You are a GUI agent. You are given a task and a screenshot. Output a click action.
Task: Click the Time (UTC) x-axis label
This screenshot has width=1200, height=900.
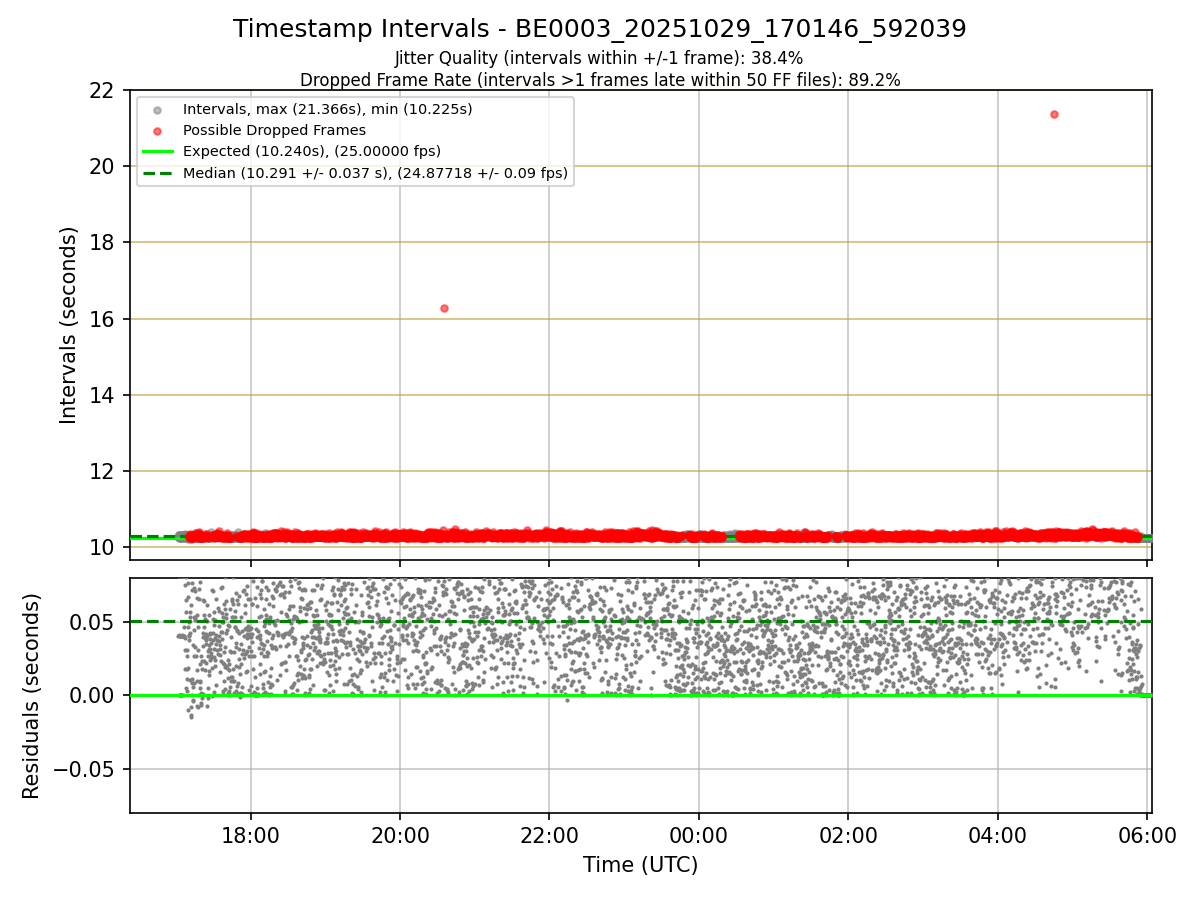click(641, 865)
